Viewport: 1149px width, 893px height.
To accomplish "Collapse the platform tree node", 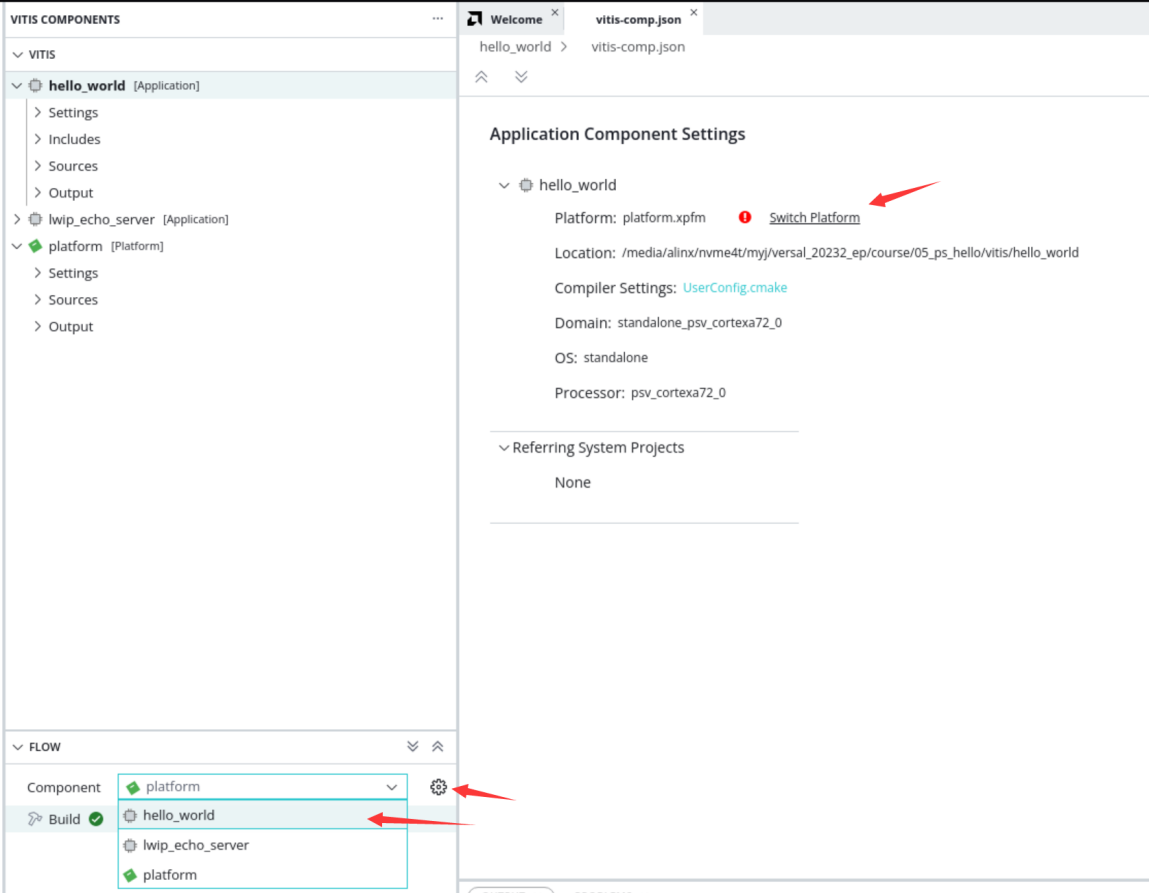I will coord(17,246).
